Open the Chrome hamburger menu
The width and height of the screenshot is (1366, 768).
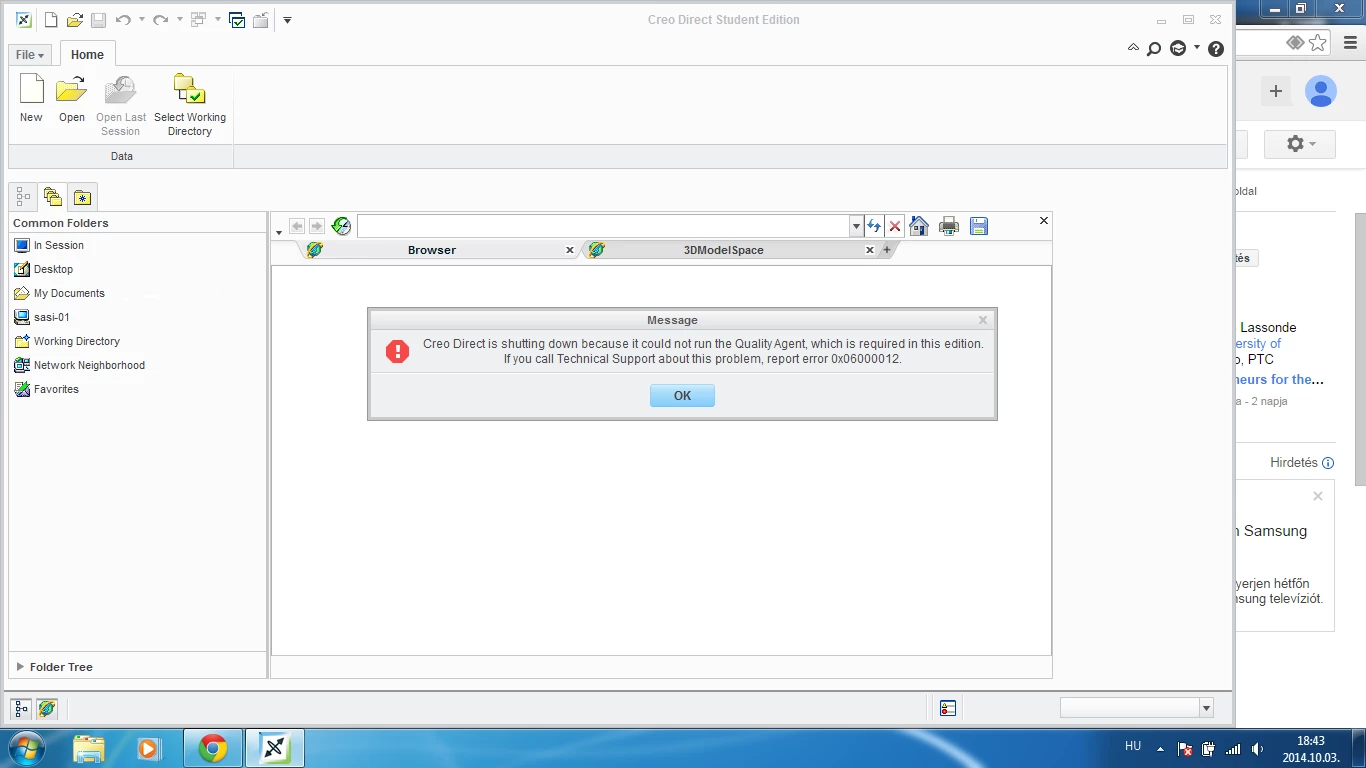click(x=1351, y=43)
